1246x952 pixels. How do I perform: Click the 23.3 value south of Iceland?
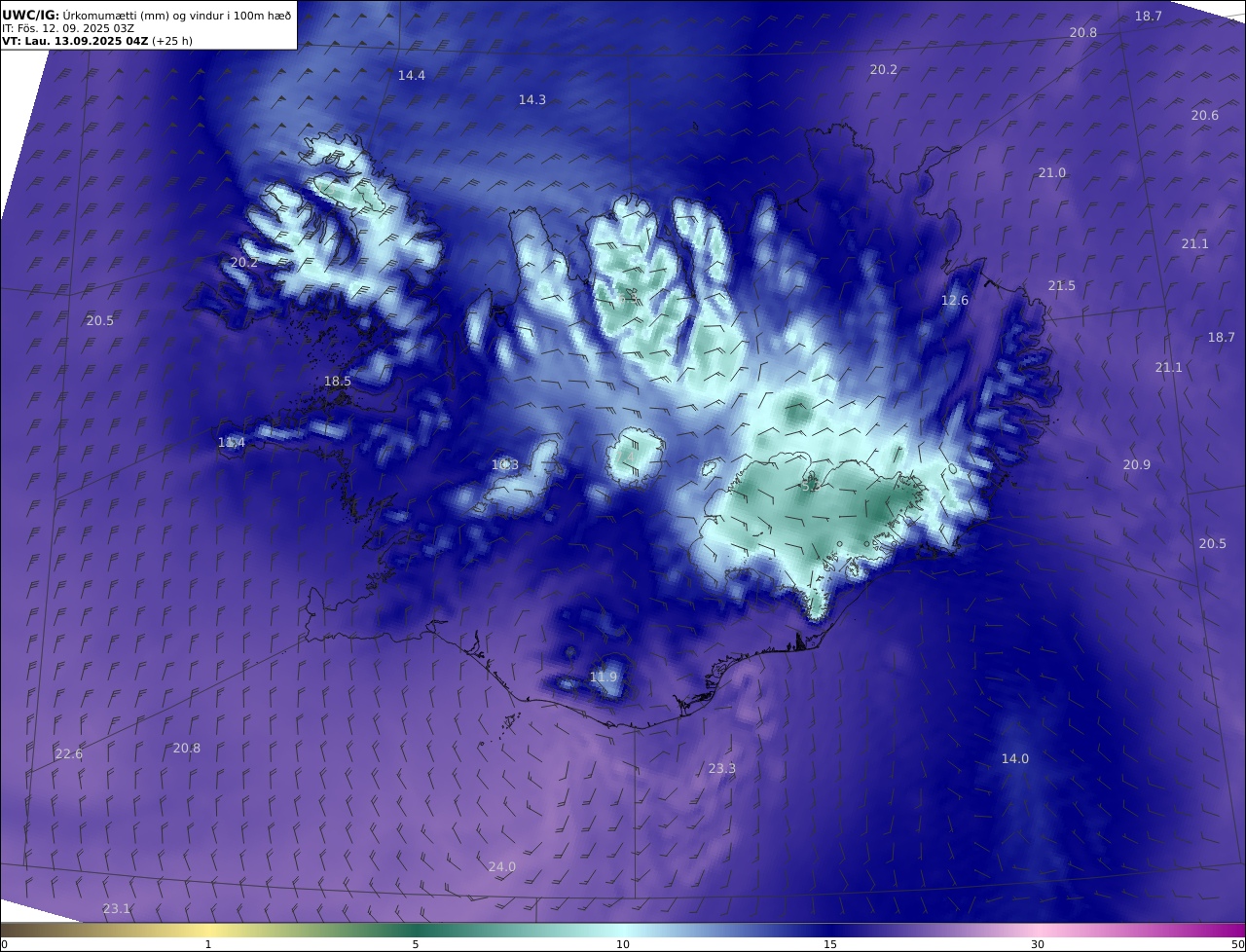click(722, 768)
